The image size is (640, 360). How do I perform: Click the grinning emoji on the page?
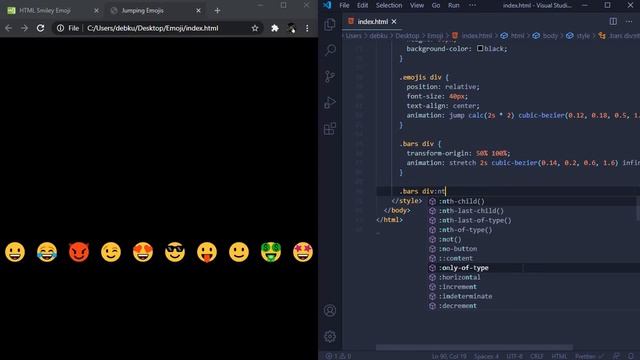tap(15, 252)
